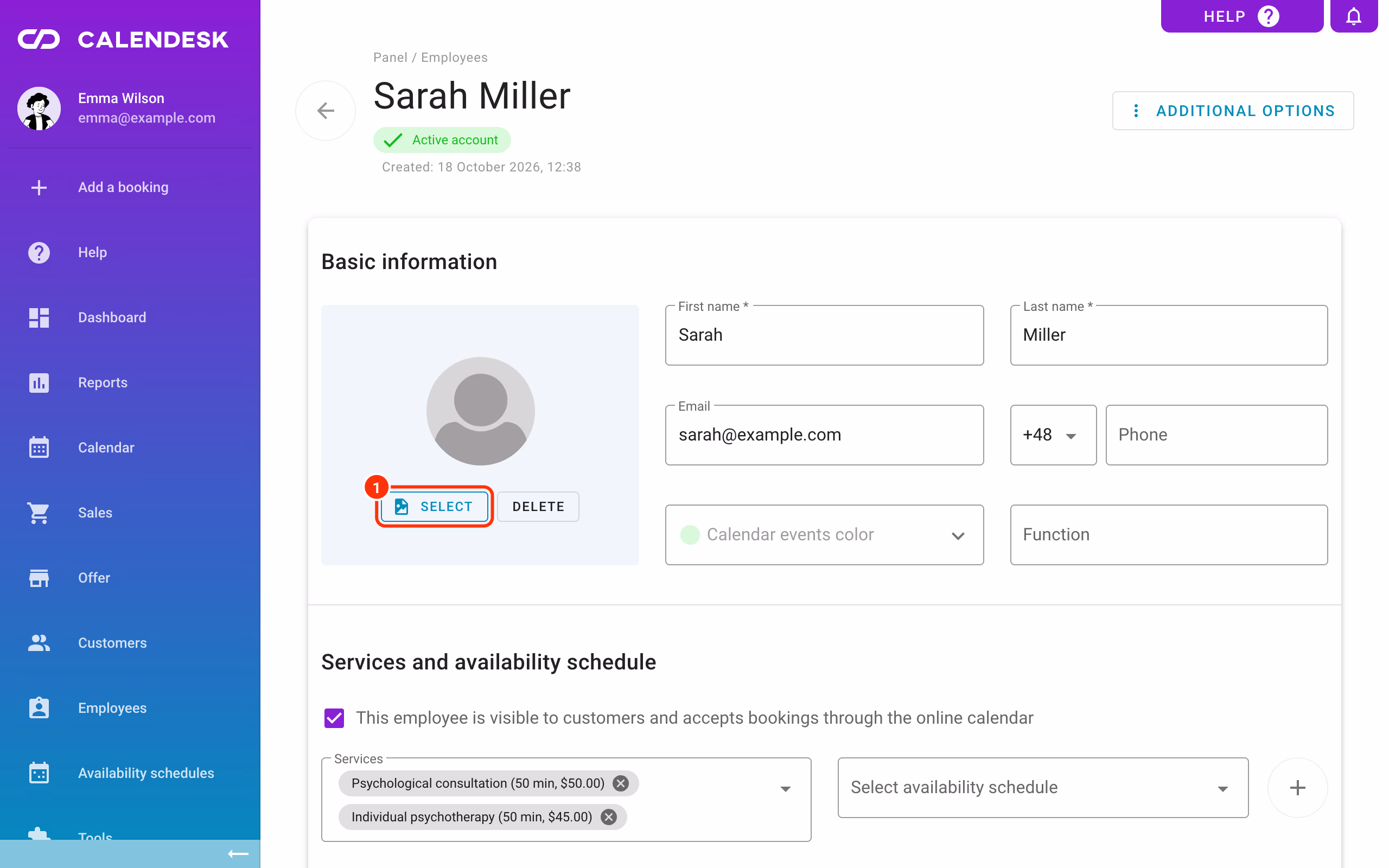Click the Help sidebar label
This screenshot has width=1389, height=868.
92,253
